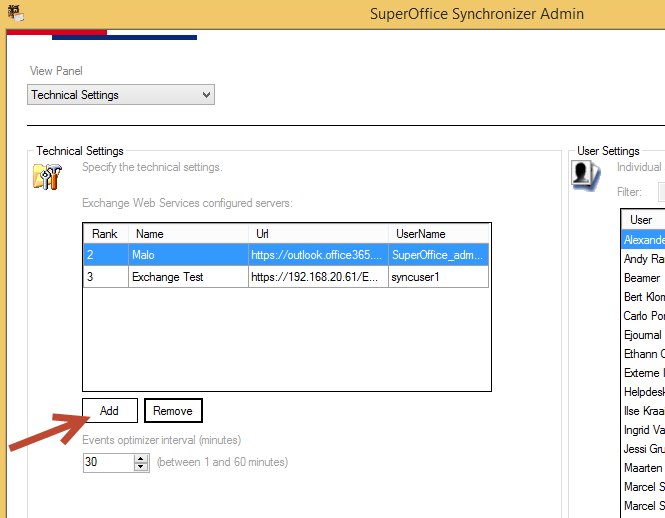The height and width of the screenshot is (518, 665).
Task: Open the View Panel dropdown showing Technical Settings
Action: tap(121, 95)
